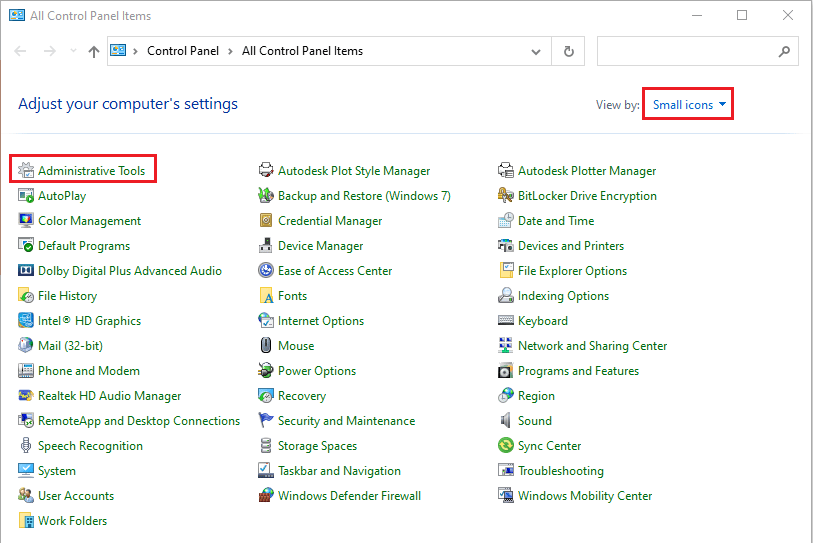The height and width of the screenshot is (543, 813).
Task: Open the Mouse icon
Action: tap(265, 345)
